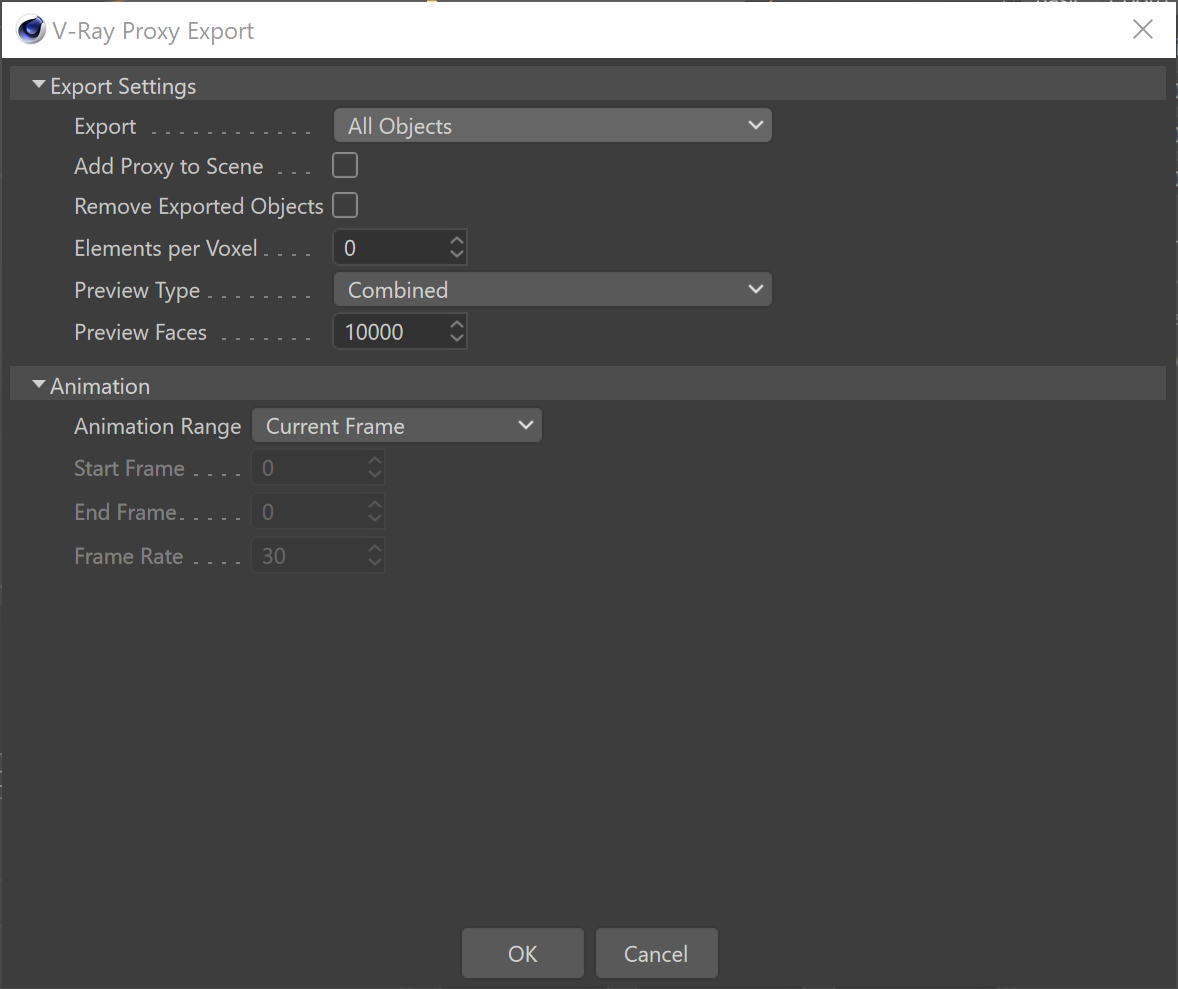Viewport: 1178px width, 989px height.
Task: Click the Cancel button
Action: [656, 953]
